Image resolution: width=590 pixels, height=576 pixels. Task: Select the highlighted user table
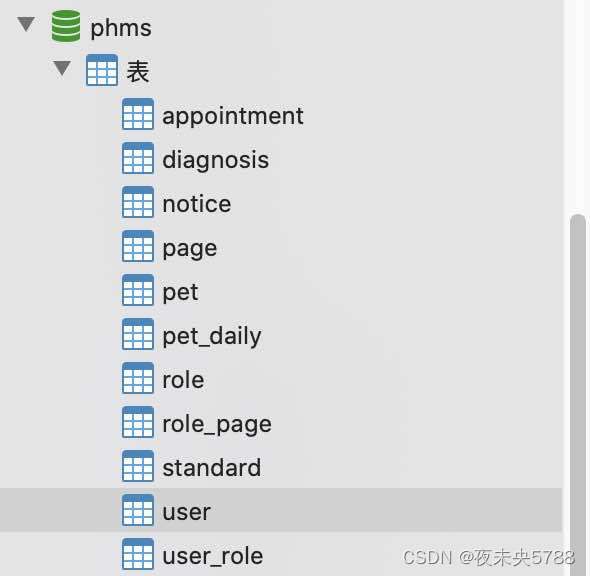coord(281,510)
